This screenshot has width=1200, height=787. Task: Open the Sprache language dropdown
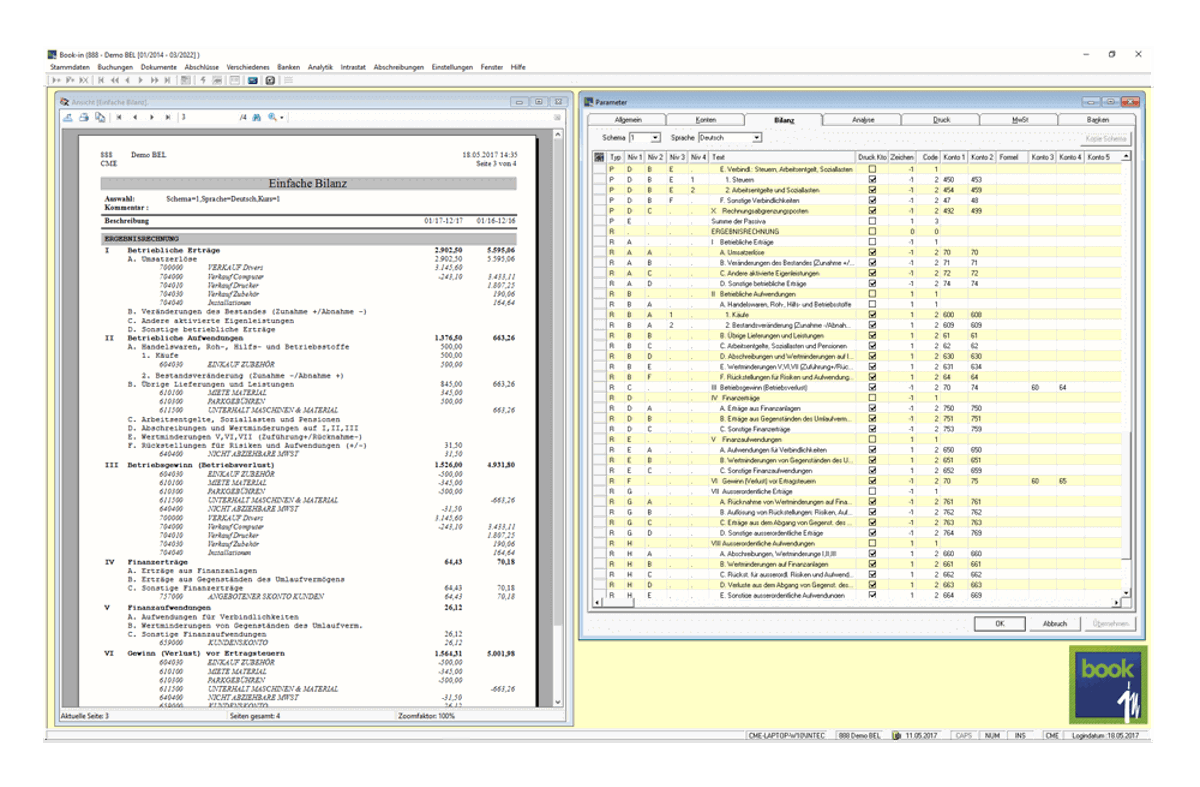click(x=755, y=138)
